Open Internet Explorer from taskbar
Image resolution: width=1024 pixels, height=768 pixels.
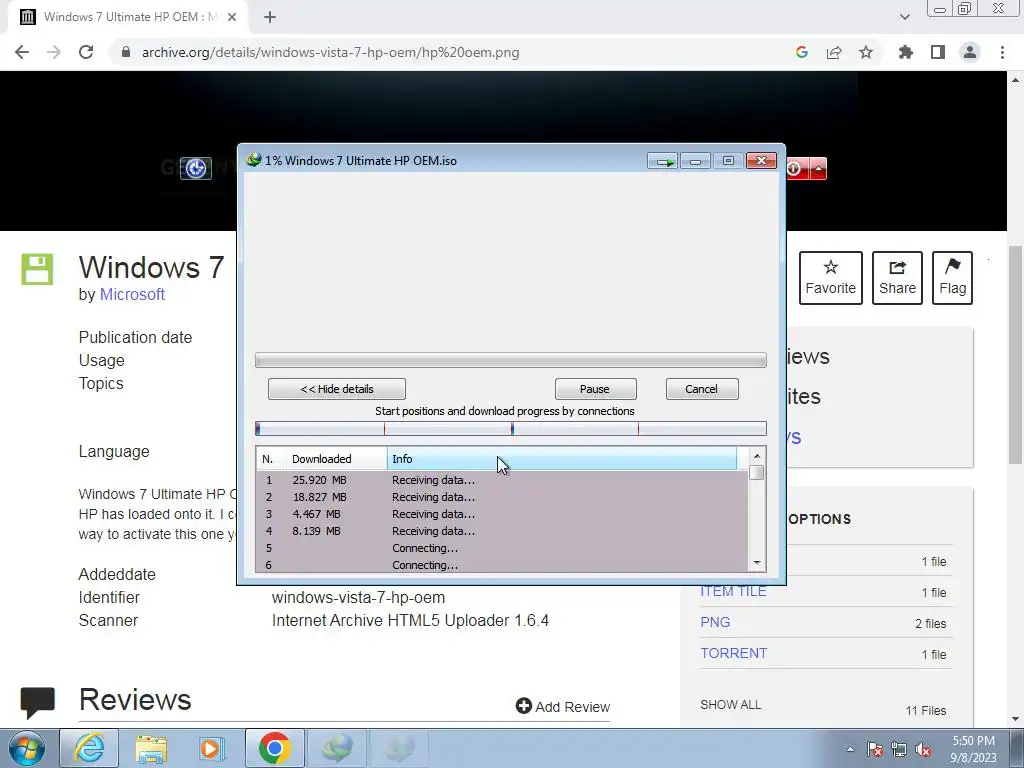[x=89, y=748]
